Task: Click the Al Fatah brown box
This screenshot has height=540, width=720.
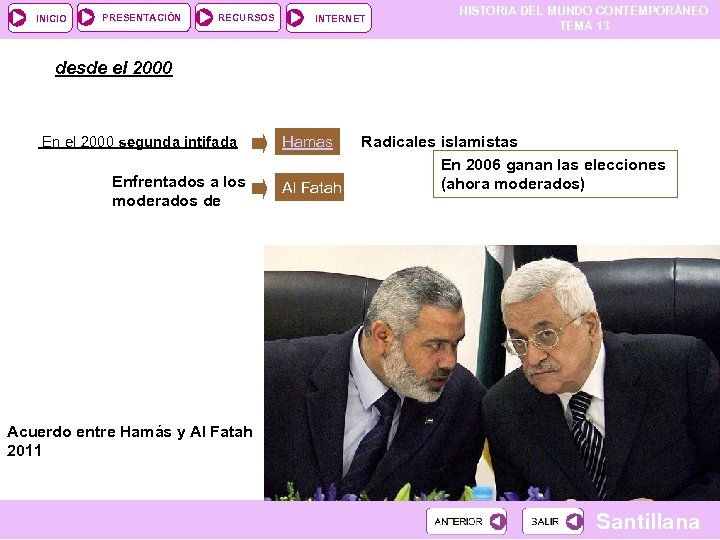Action: (x=309, y=187)
